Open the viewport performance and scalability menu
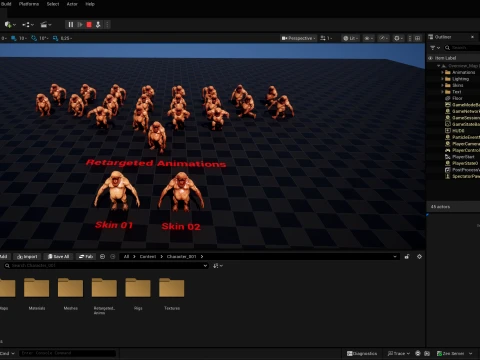The image size is (480, 360). pyautogui.click(x=384, y=38)
